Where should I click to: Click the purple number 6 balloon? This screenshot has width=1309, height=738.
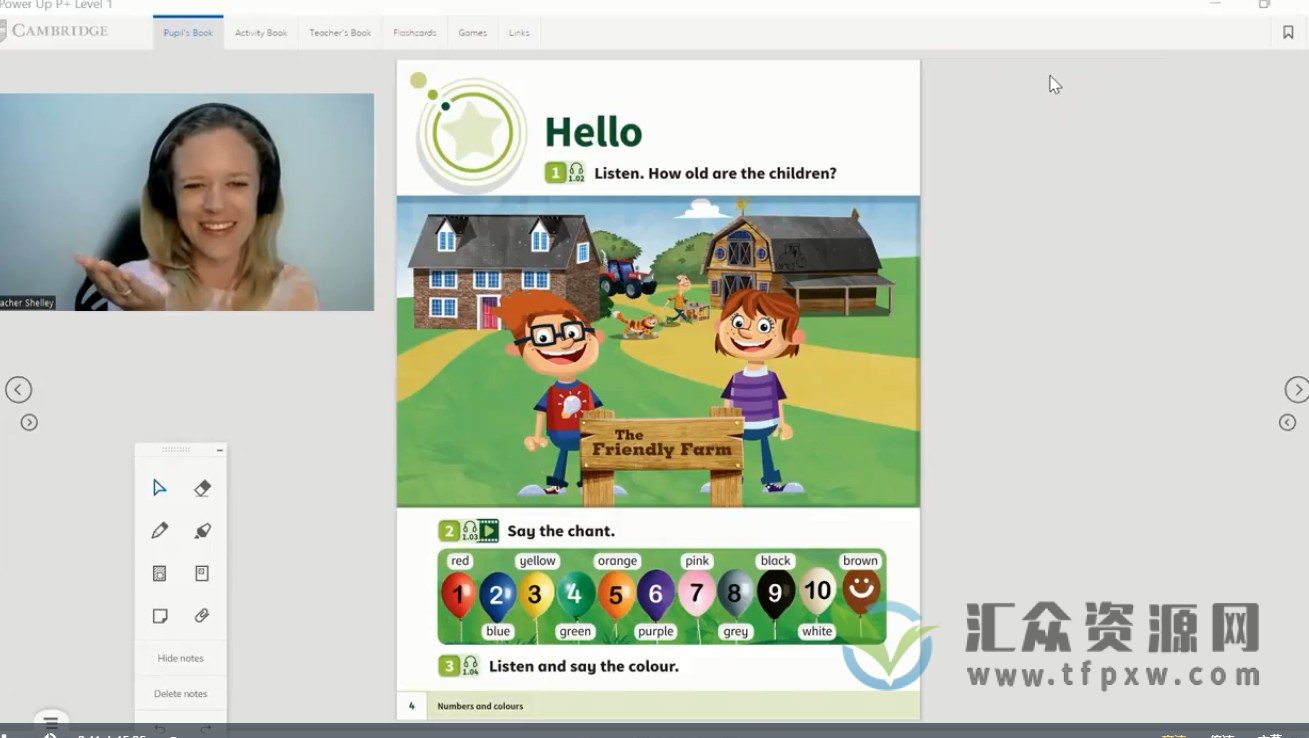[656, 594]
